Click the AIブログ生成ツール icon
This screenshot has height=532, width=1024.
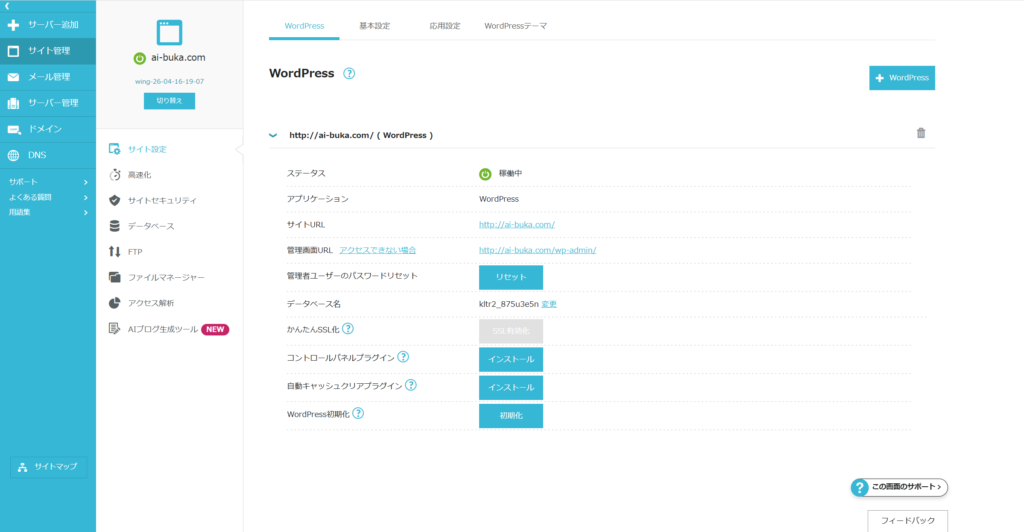pyautogui.click(x=114, y=328)
